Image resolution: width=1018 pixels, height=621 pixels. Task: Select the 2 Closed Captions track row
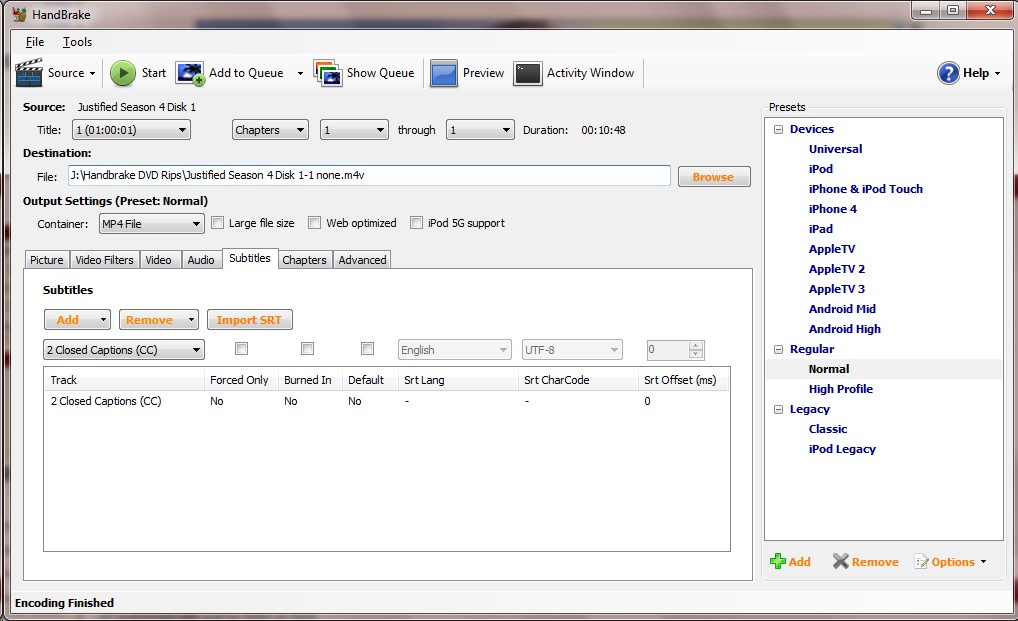coord(386,401)
